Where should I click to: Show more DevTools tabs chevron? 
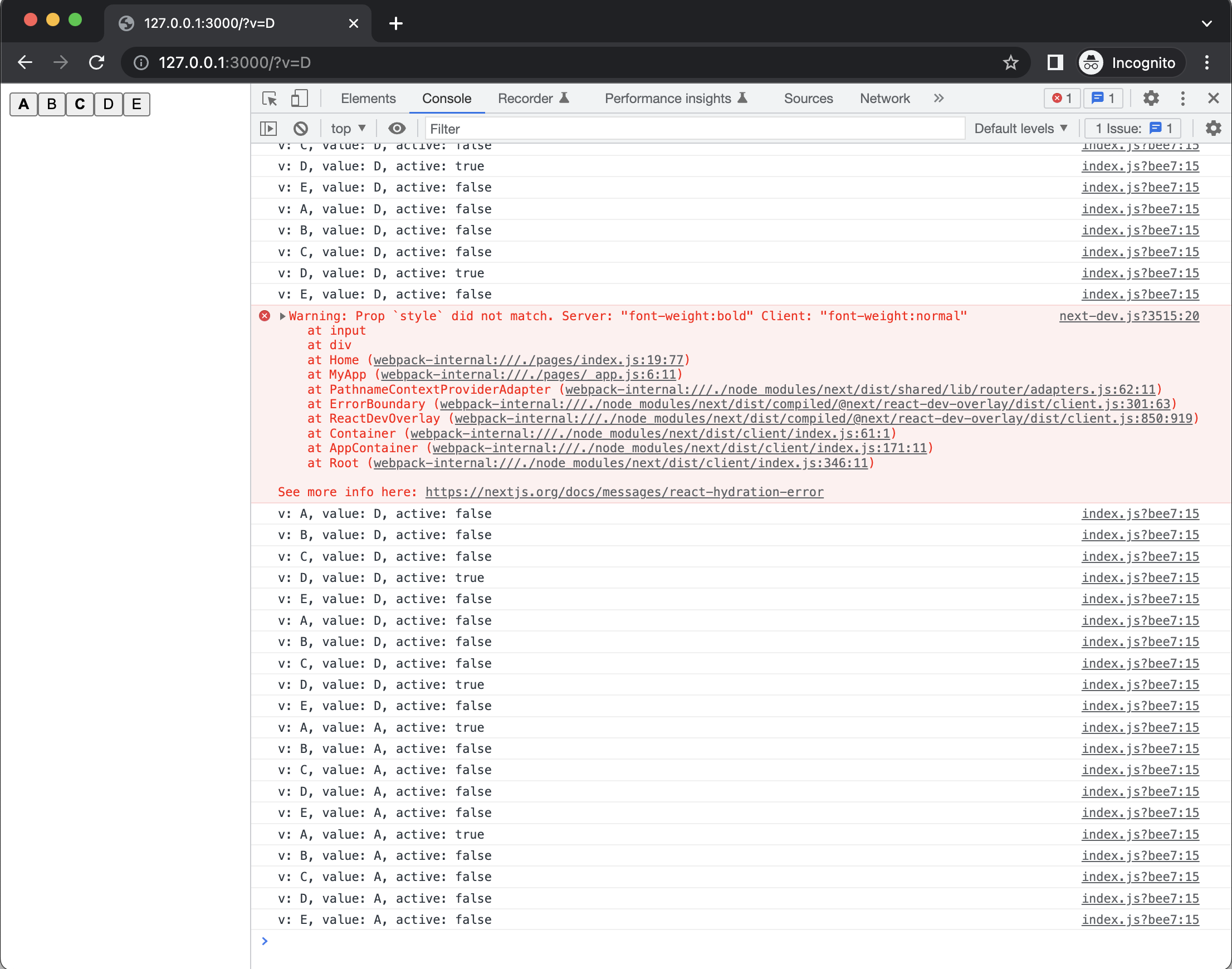pyautogui.click(x=938, y=99)
